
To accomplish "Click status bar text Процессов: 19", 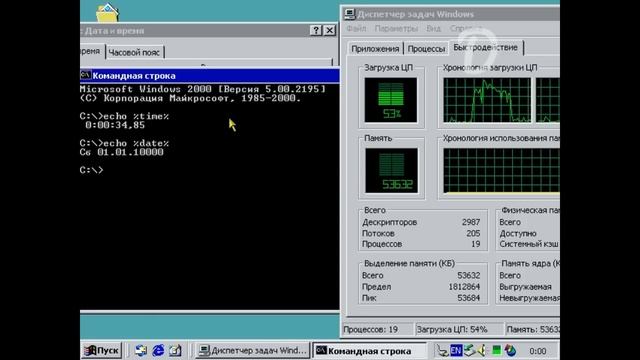I will pyautogui.click(x=371, y=329).
